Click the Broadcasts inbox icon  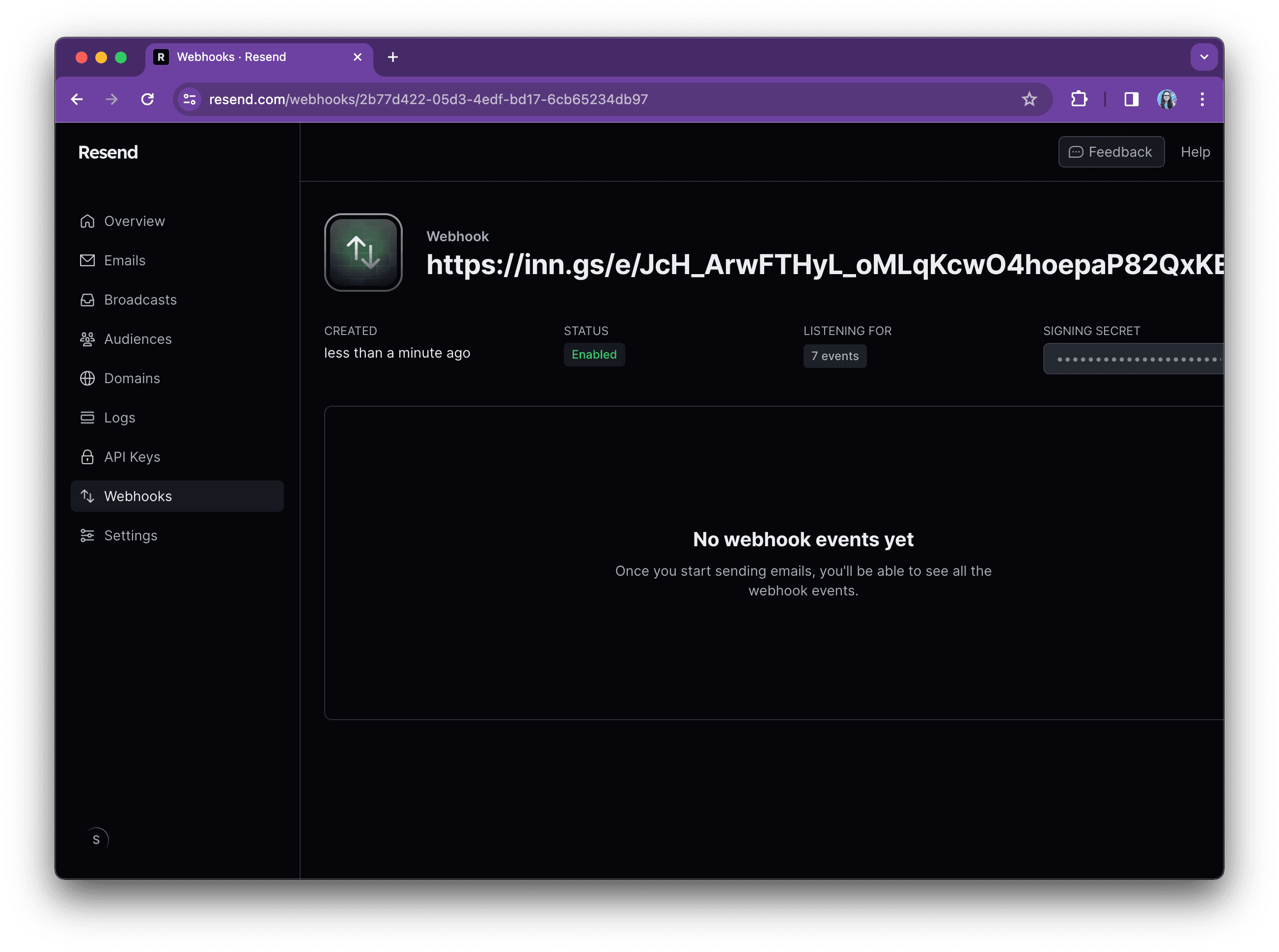pyautogui.click(x=87, y=300)
